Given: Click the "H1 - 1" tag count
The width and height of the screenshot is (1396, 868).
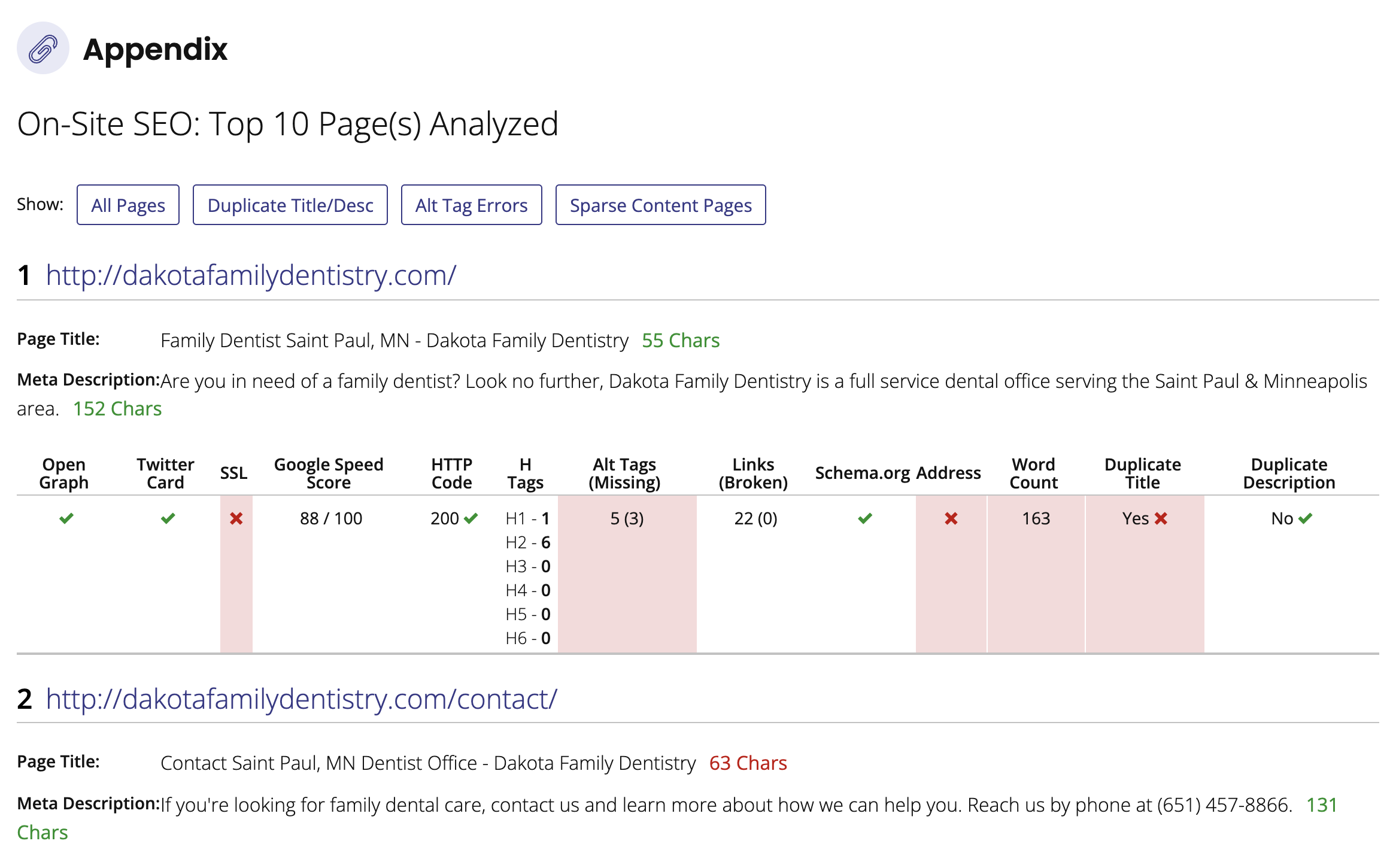Looking at the screenshot, I should pyautogui.click(x=527, y=518).
